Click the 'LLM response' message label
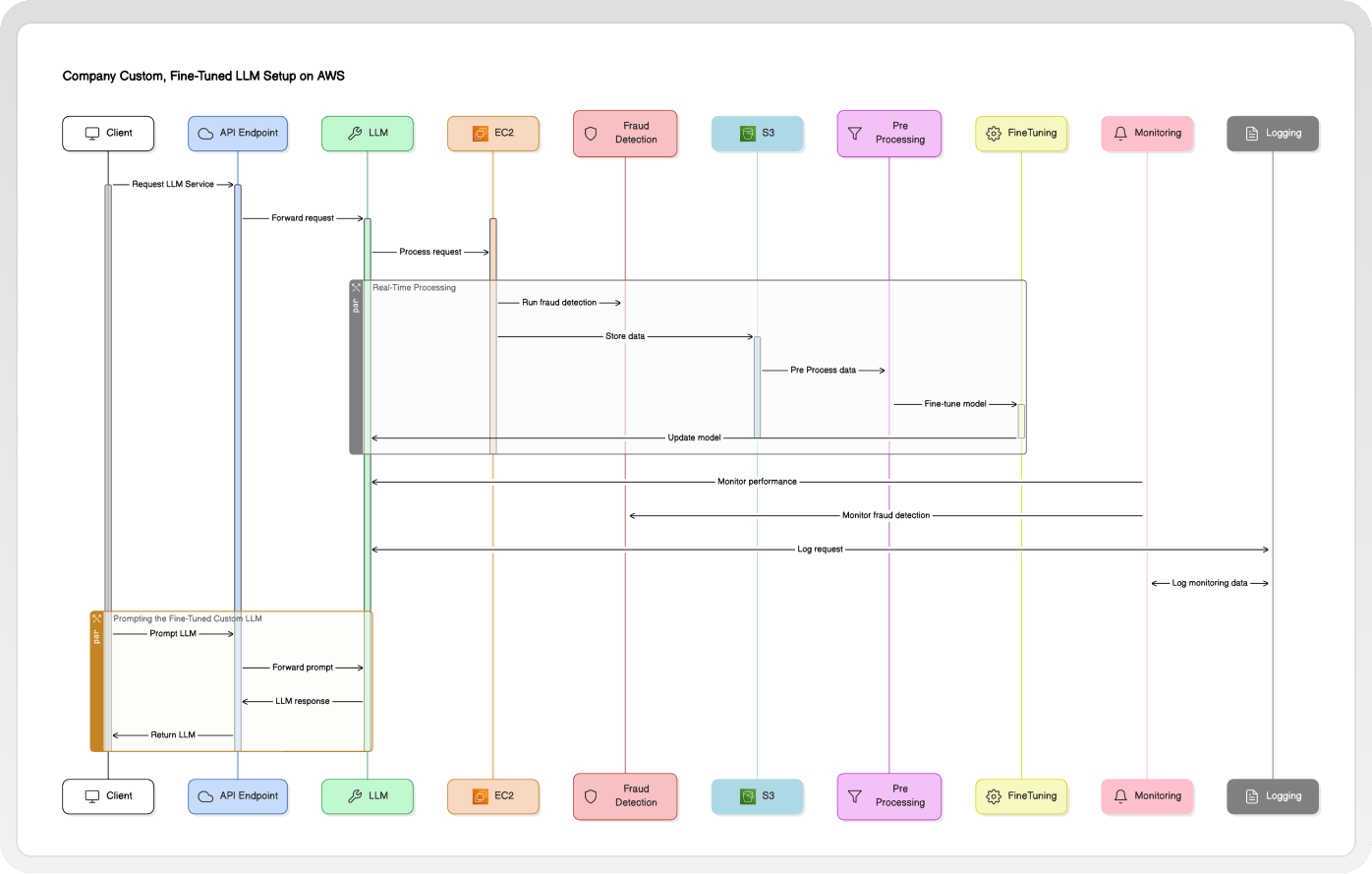Viewport: 1372px width, 874px height. (x=303, y=702)
